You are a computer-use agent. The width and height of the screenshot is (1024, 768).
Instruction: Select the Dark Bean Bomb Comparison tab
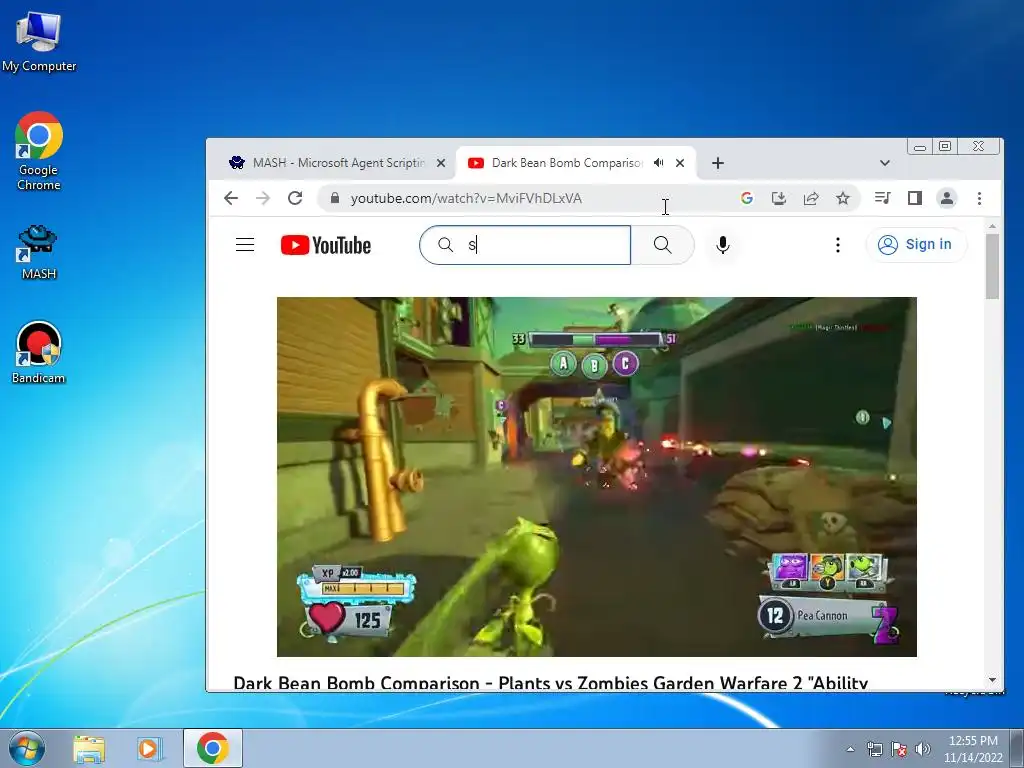[x=566, y=163]
